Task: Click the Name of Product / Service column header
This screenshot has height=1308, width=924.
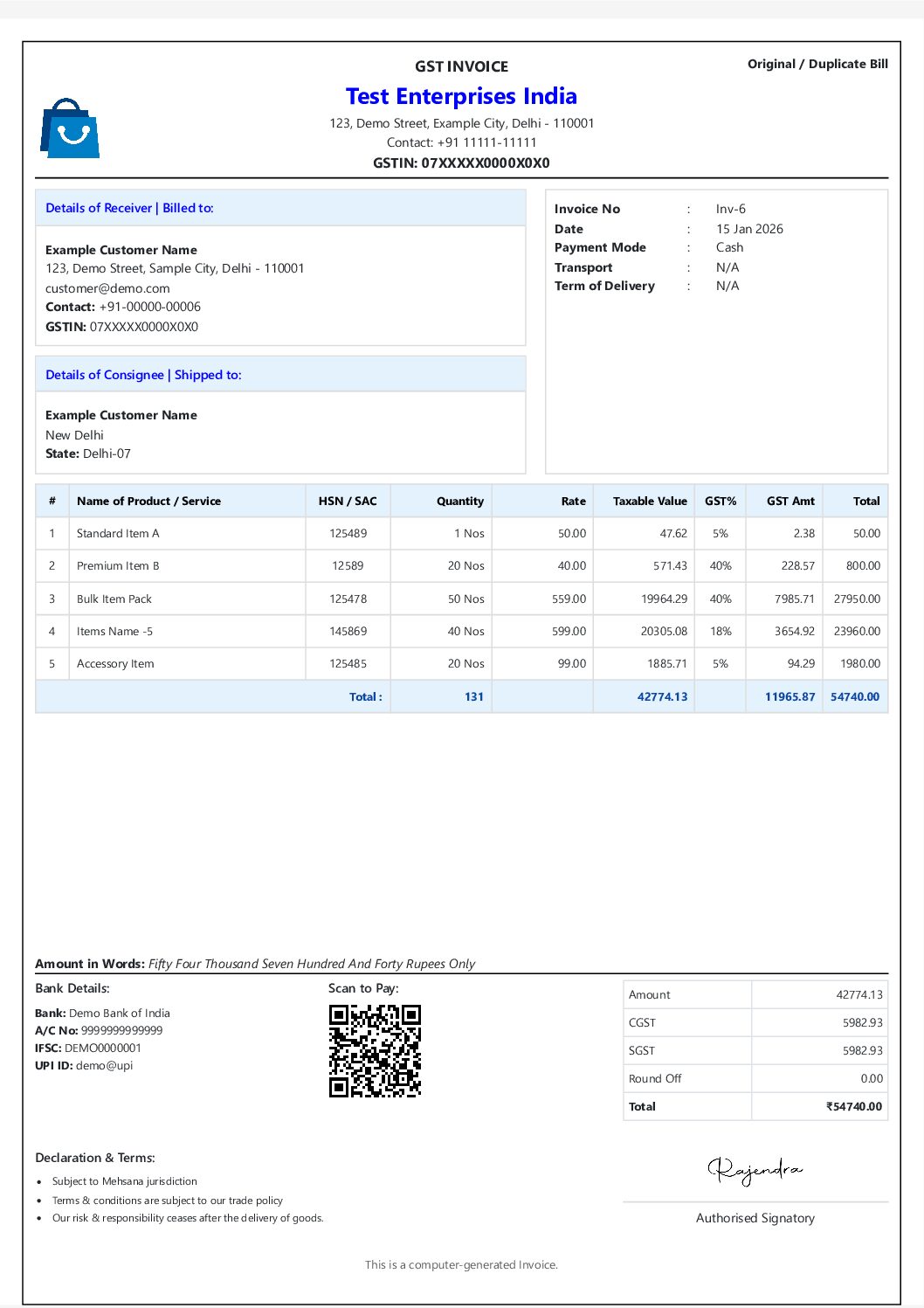Action: 148,502
